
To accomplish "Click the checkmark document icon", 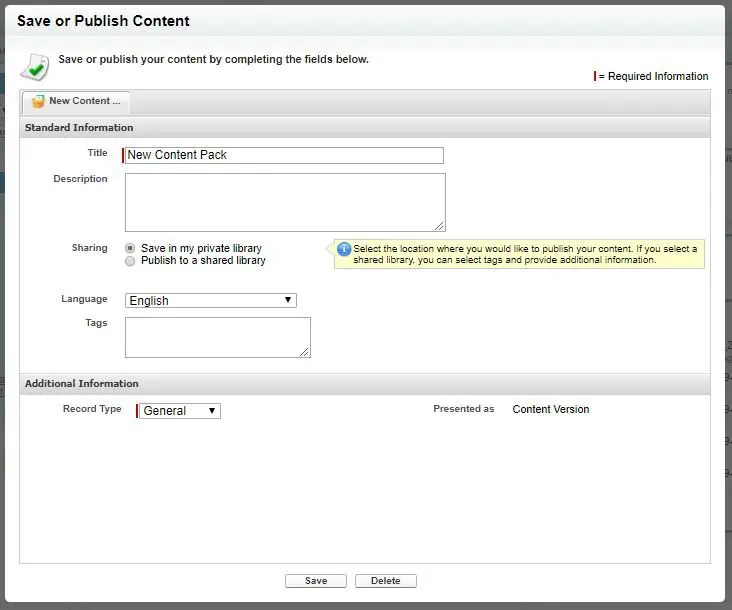I will point(34,67).
